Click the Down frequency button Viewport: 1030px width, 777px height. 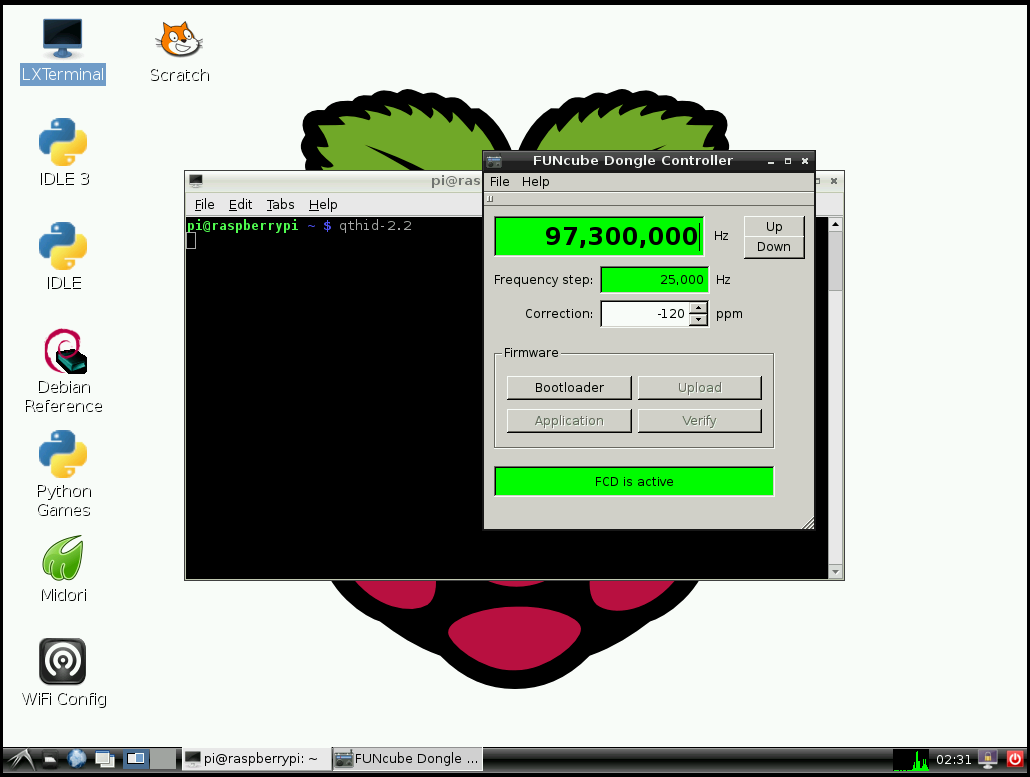(x=774, y=247)
